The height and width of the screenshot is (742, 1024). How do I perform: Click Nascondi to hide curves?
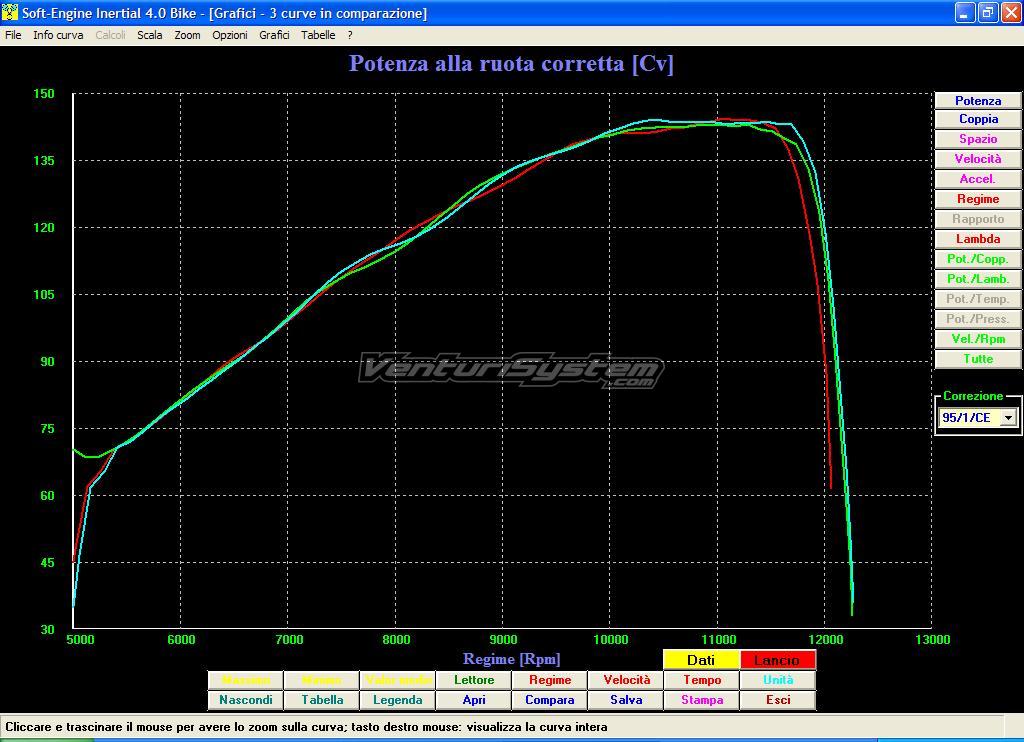(x=246, y=700)
